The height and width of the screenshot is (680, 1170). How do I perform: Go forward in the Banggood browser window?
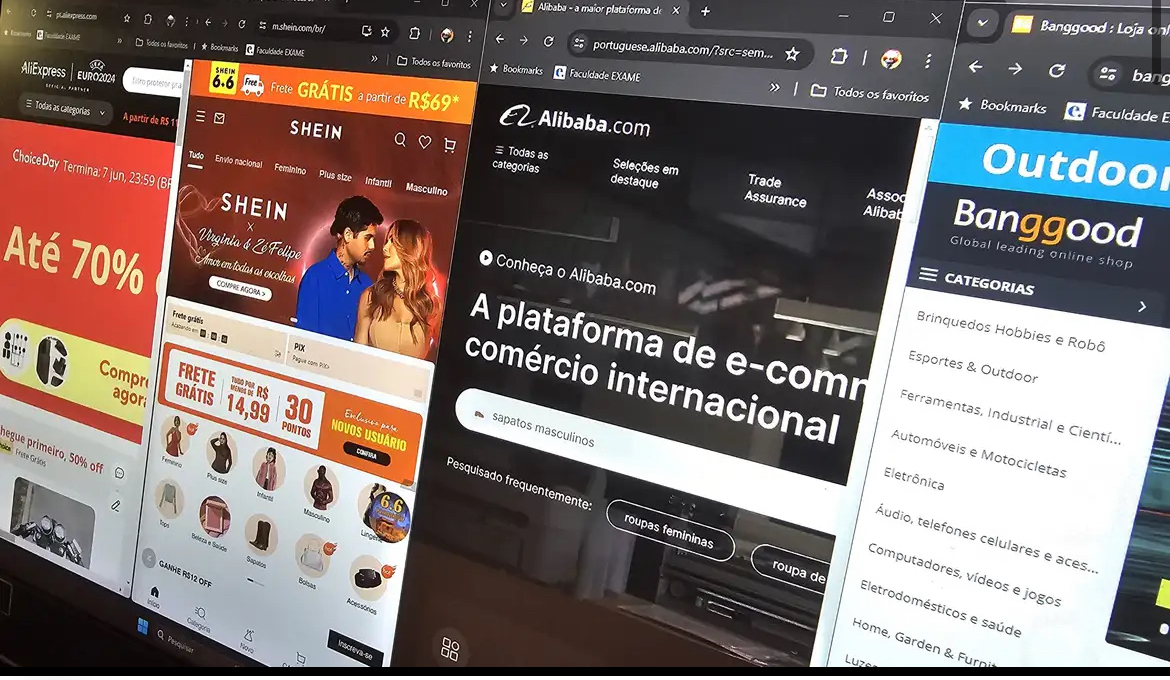1015,69
